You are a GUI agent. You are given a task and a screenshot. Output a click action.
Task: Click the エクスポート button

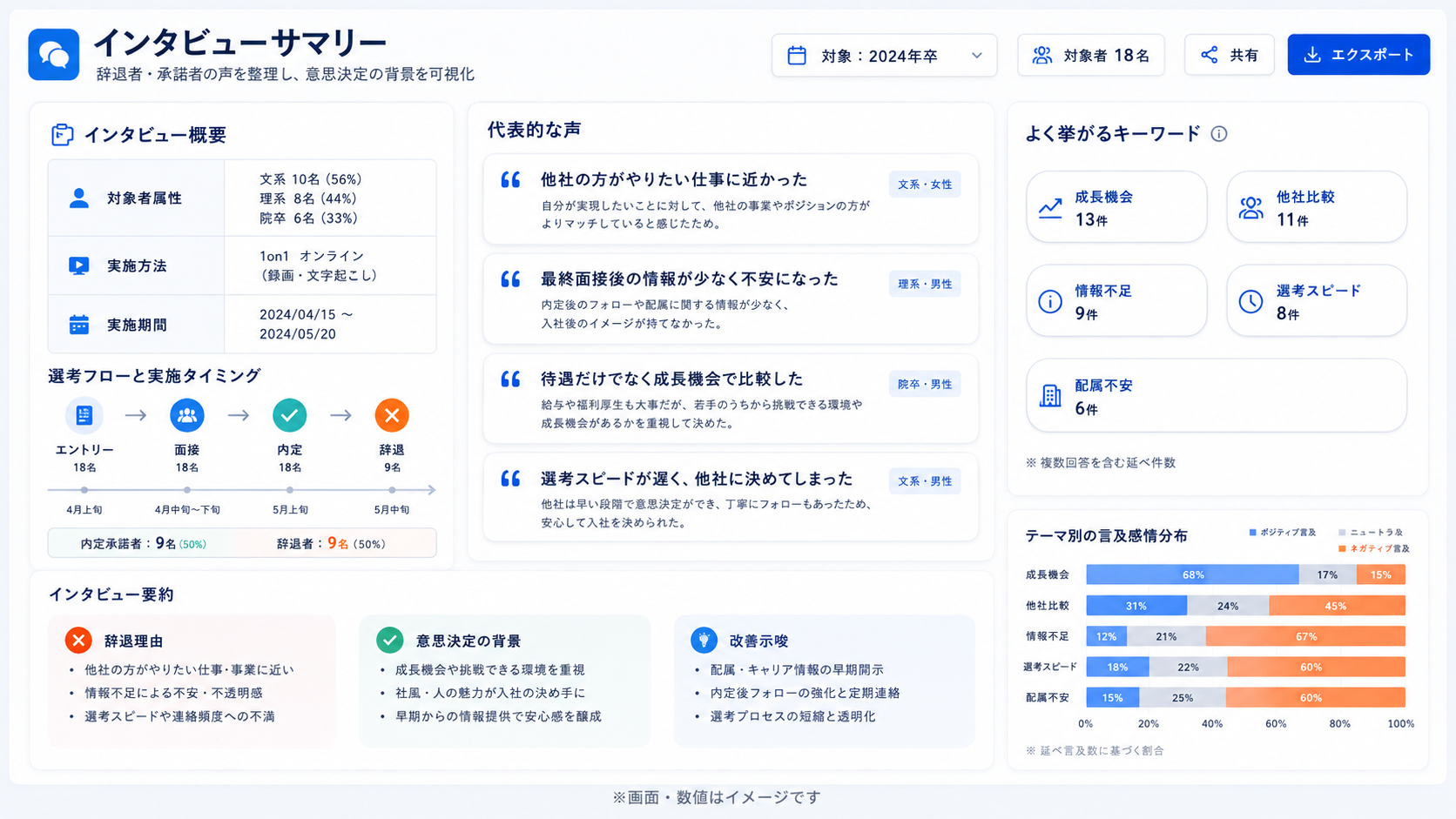point(1358,55)
